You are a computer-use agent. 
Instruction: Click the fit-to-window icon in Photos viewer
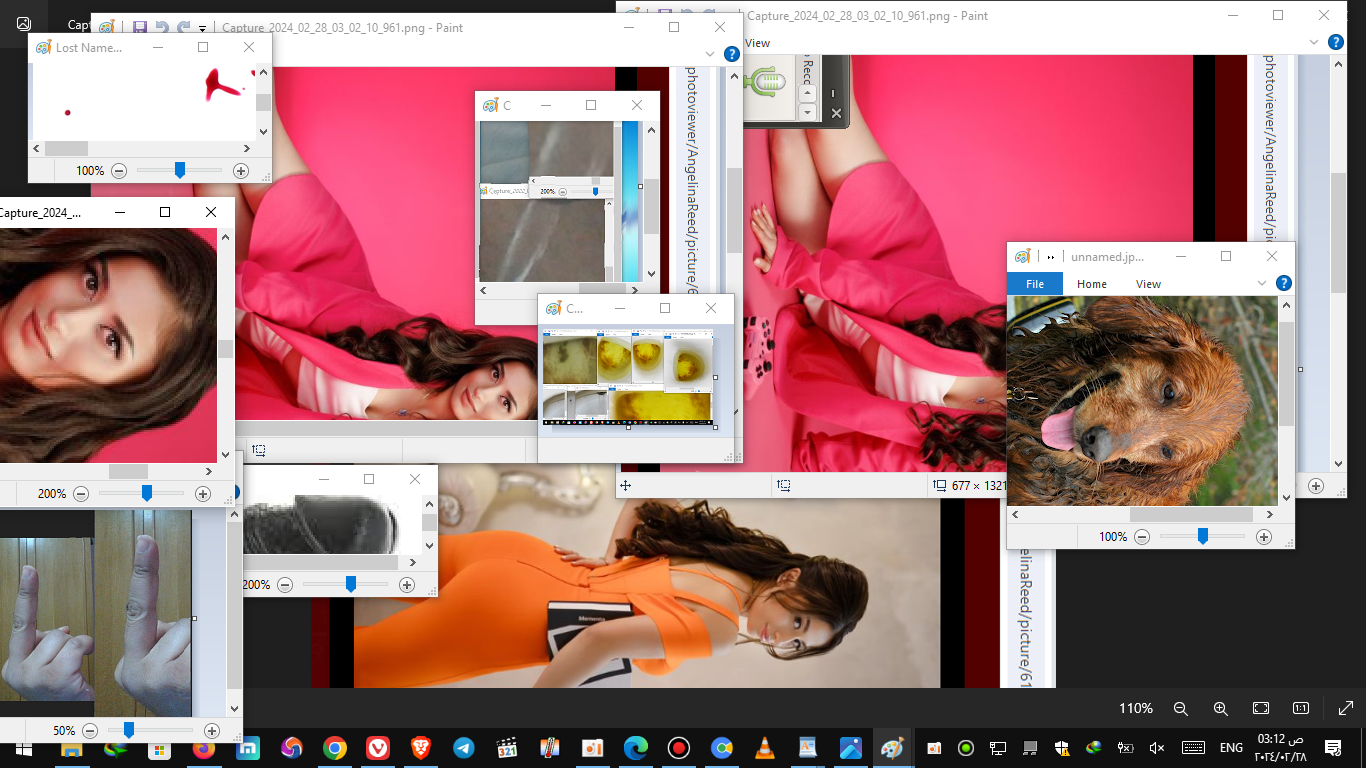pos(1261,708)
